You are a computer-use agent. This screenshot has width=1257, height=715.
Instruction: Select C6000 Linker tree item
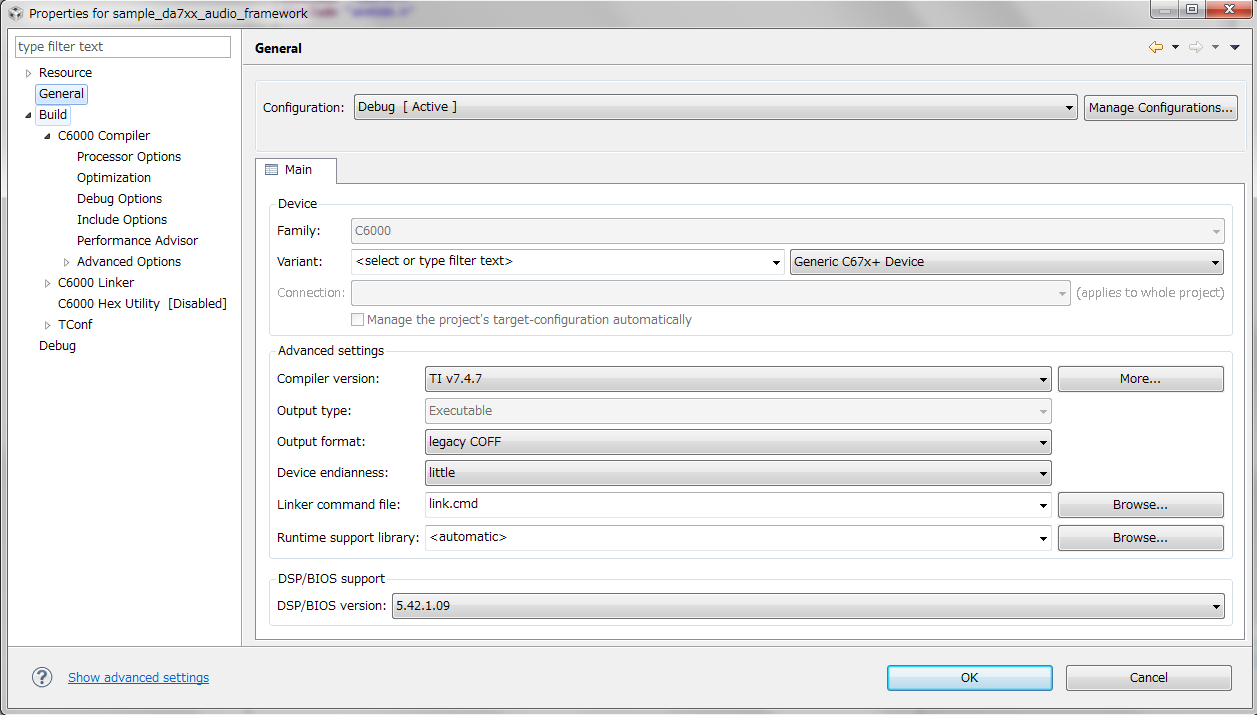(x=96, y=283)
